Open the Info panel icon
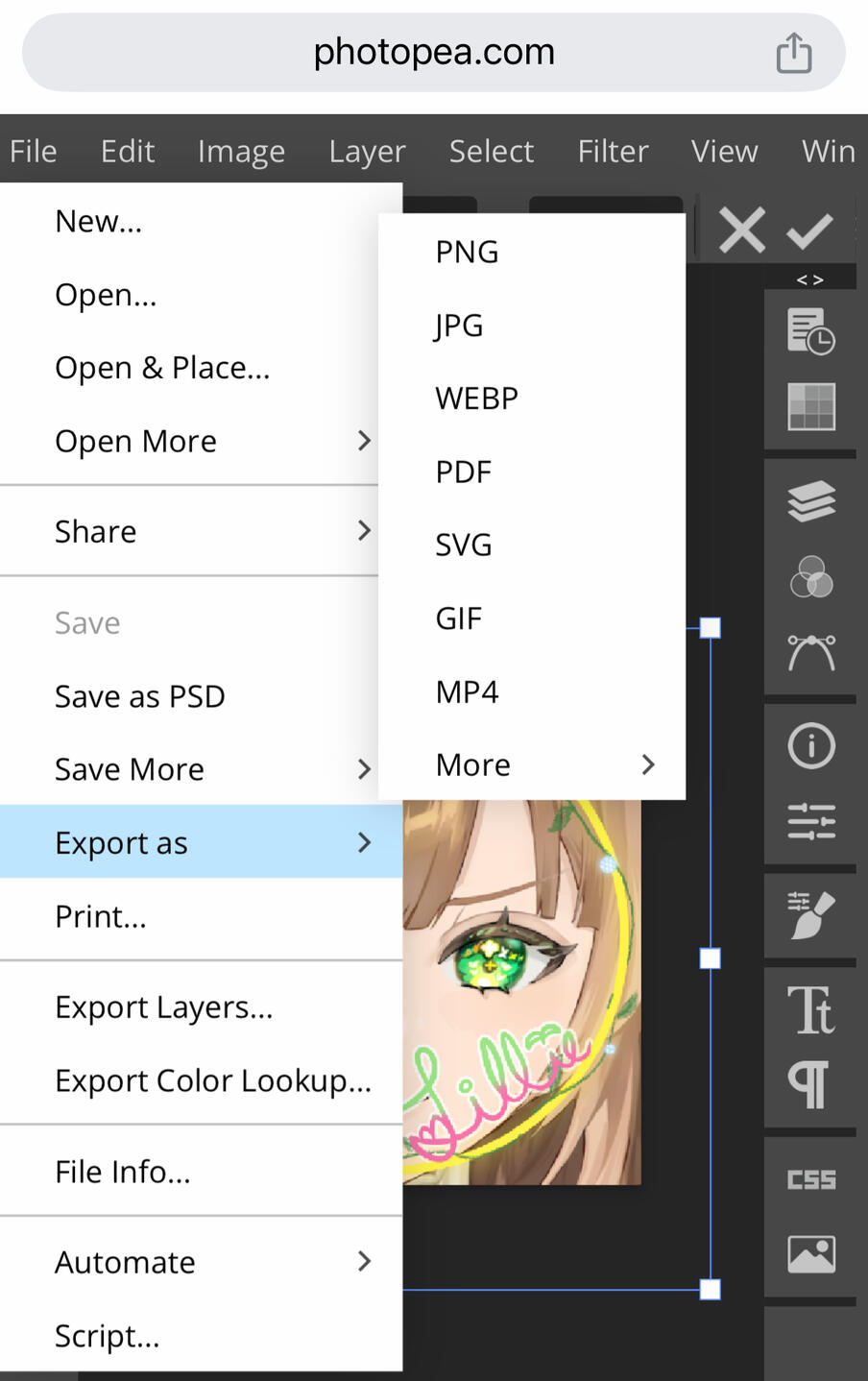Viewport: 868px width, 1381px height. [811, 746]
